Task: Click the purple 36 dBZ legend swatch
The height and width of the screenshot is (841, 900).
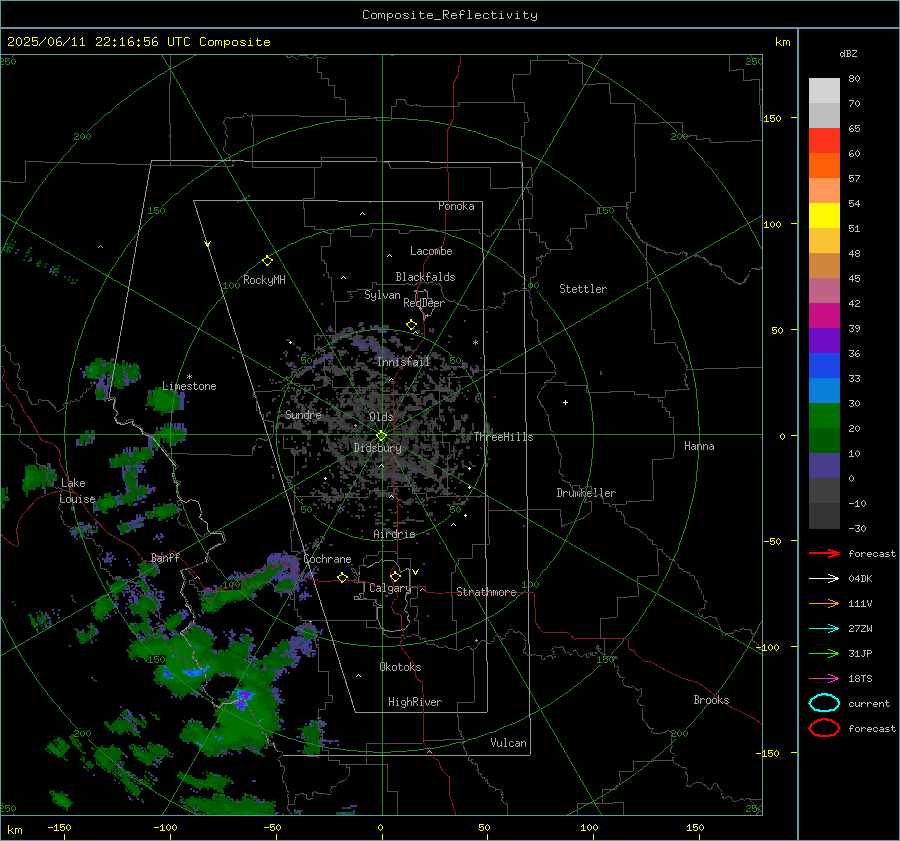Action: click(x=824, y=341)
